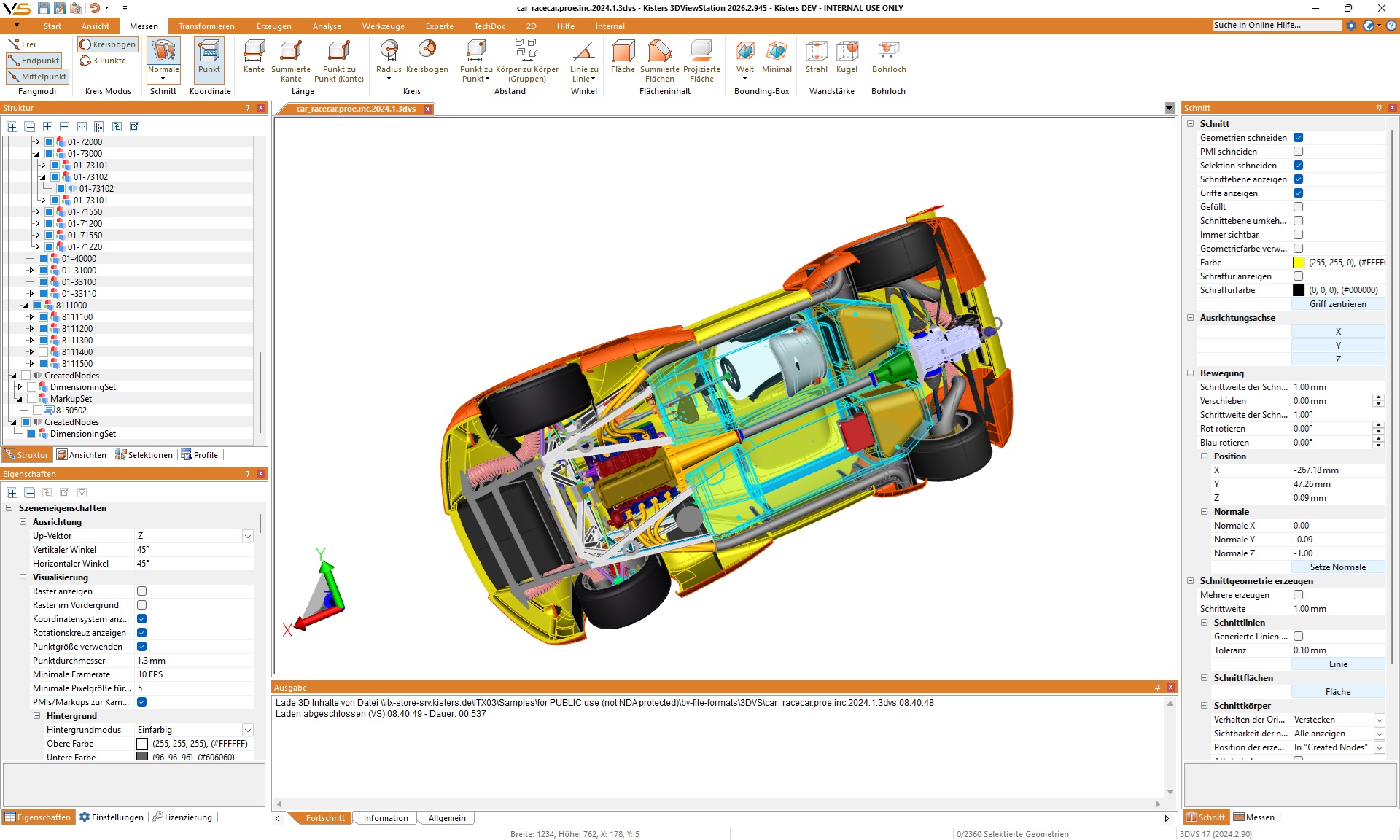Image resolution: width=1400 pixels, height=840 pixels.
Task: Open the Hintergrundmodus dropdown
Action: coord(247,730)
